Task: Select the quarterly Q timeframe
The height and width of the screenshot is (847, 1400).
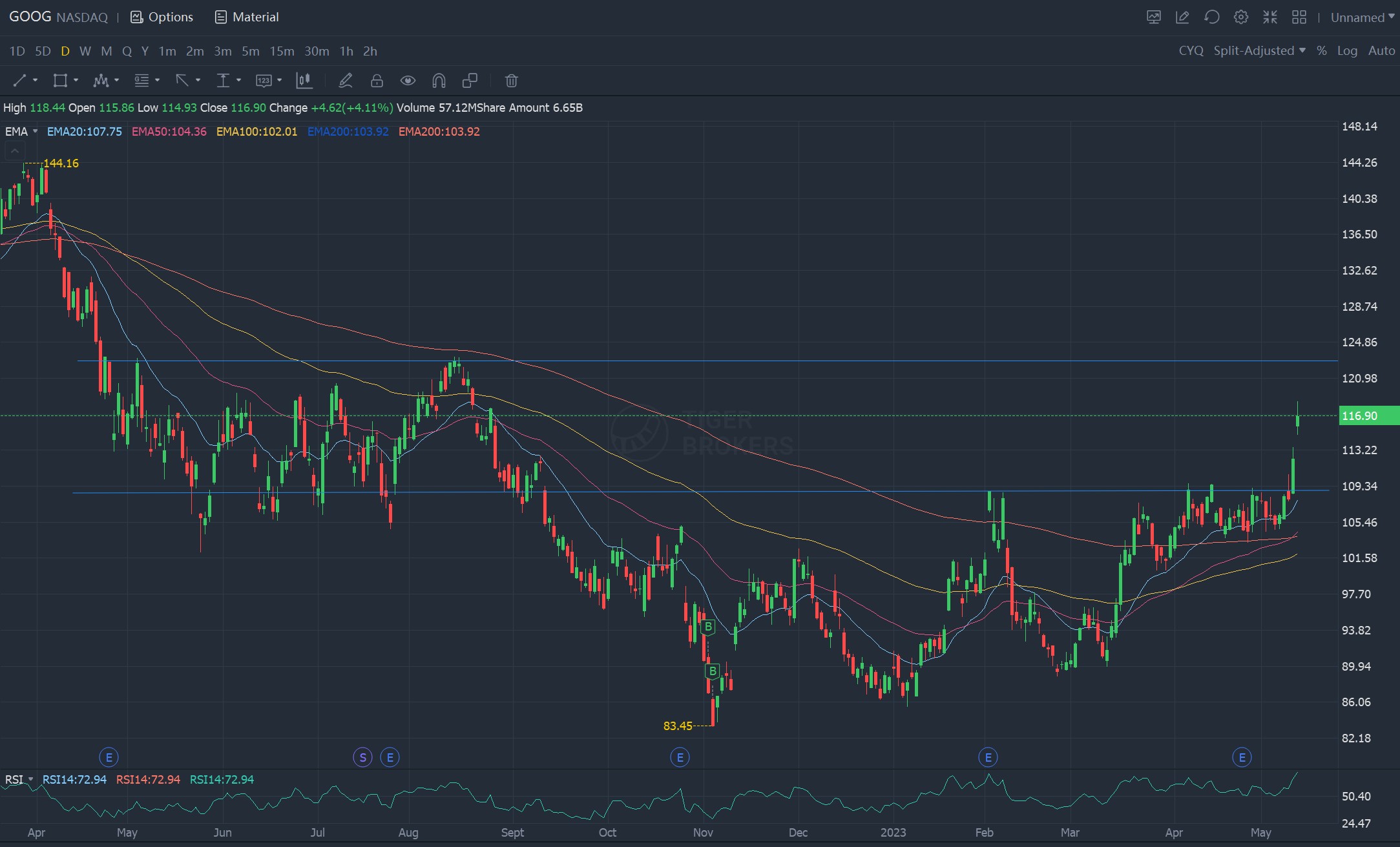Action: [127, 51]
